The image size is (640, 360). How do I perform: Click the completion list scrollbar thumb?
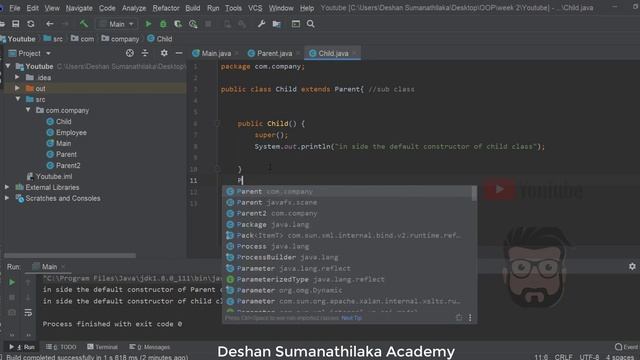(x=474, y=193)
